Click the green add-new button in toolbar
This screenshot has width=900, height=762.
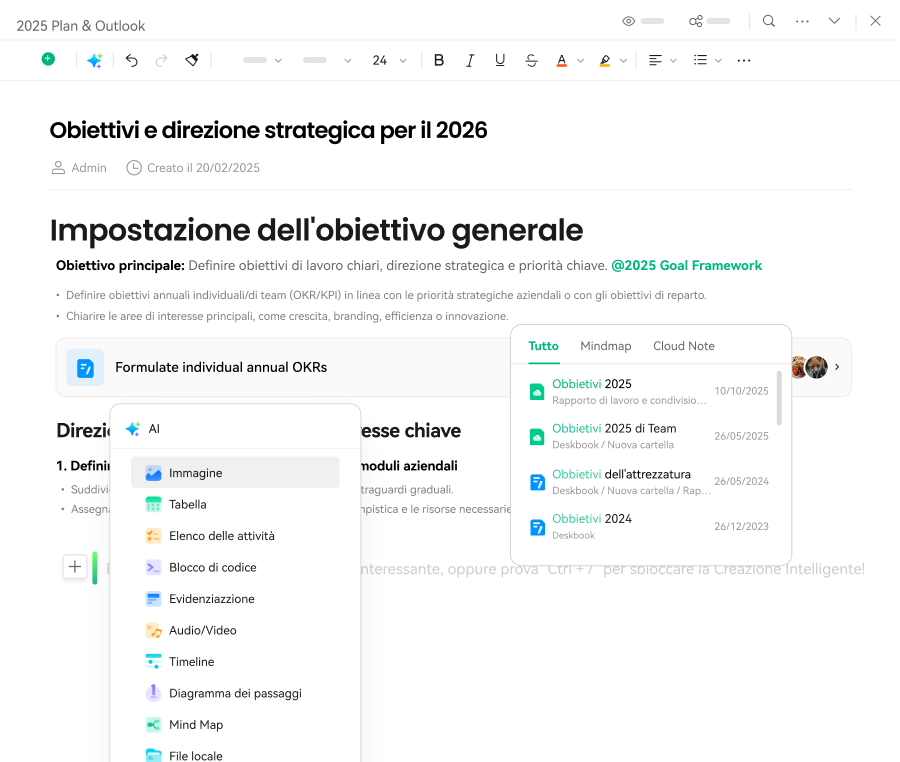coord(48,60)
